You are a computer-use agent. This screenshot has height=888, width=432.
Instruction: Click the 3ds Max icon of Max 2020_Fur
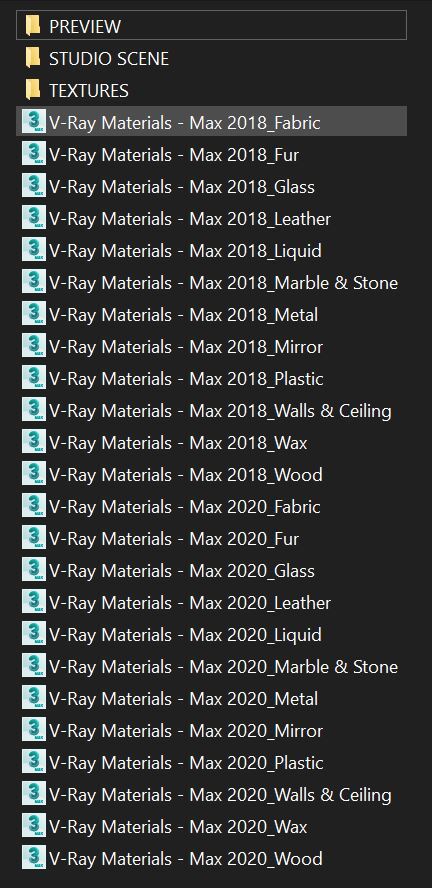[34, 538]
